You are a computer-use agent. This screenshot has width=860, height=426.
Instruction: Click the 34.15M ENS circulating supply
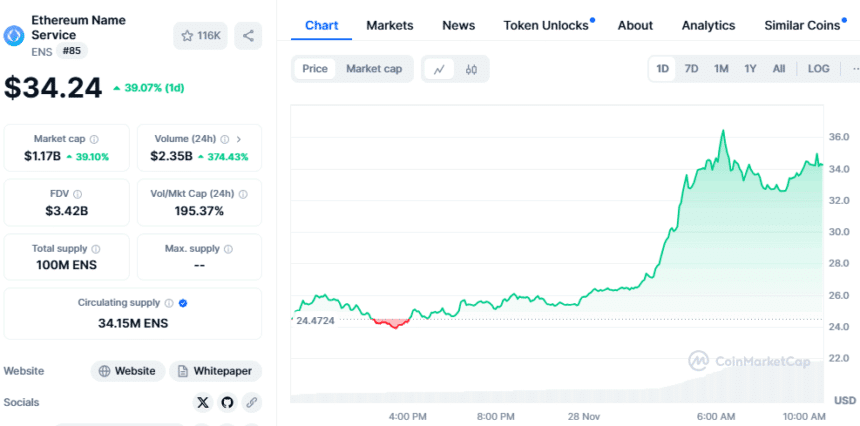tap(133, 323)
